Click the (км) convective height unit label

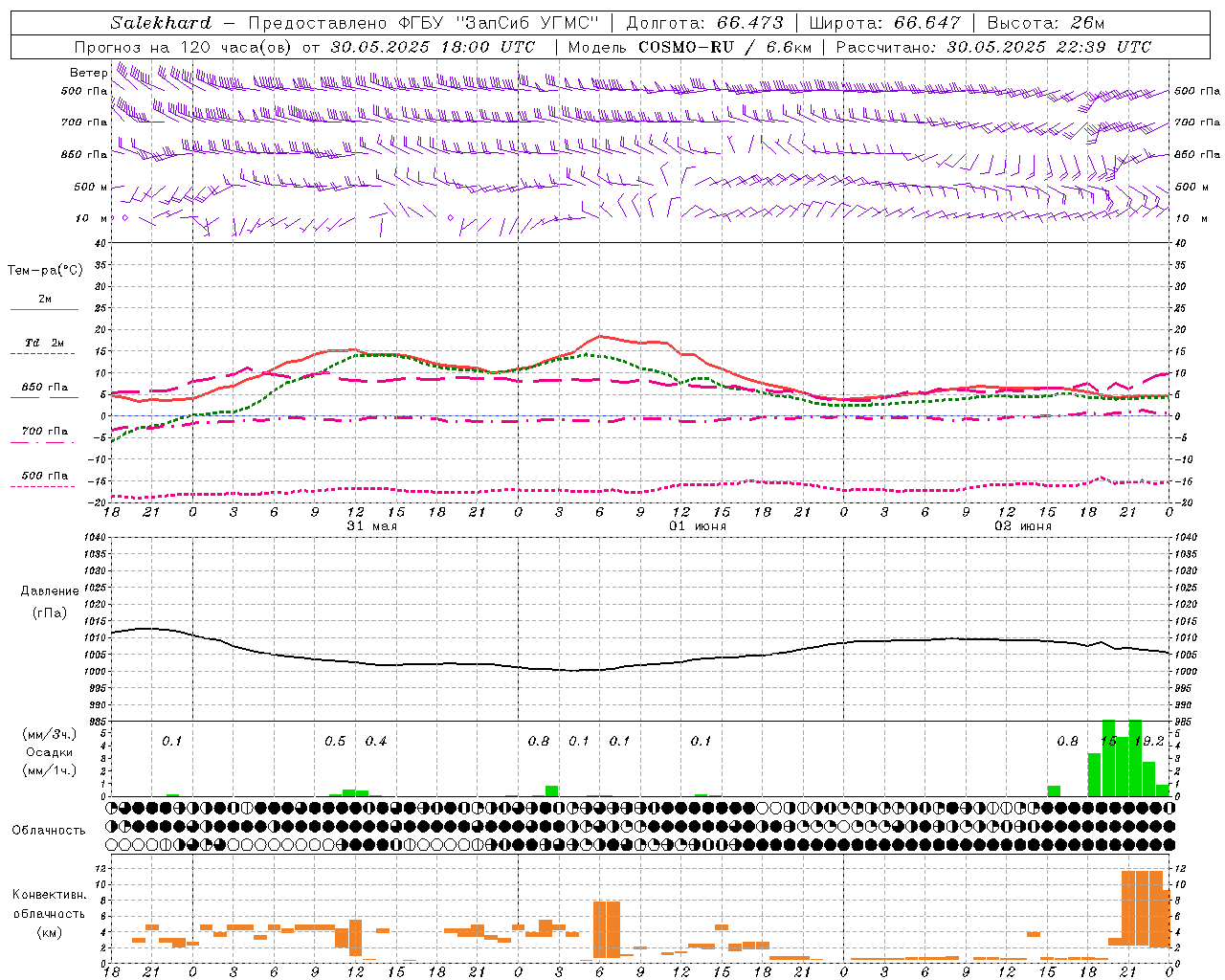coord(49,932)
